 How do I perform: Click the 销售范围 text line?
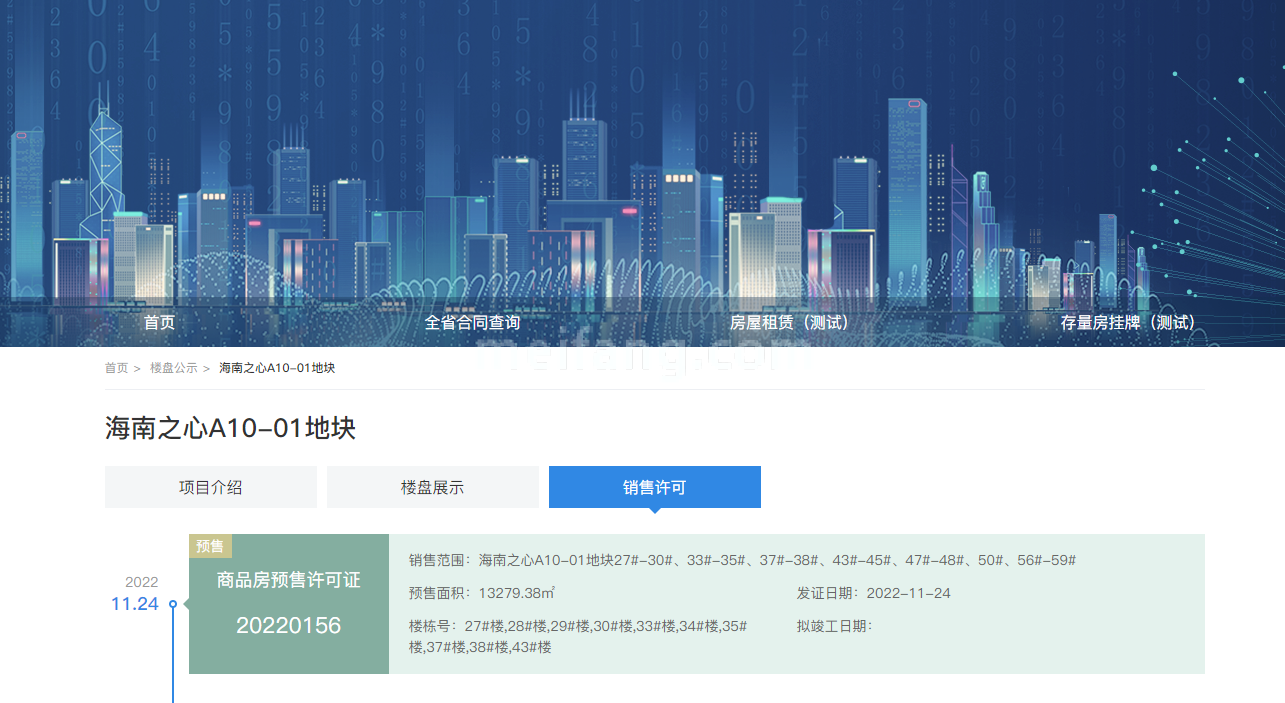741,560
